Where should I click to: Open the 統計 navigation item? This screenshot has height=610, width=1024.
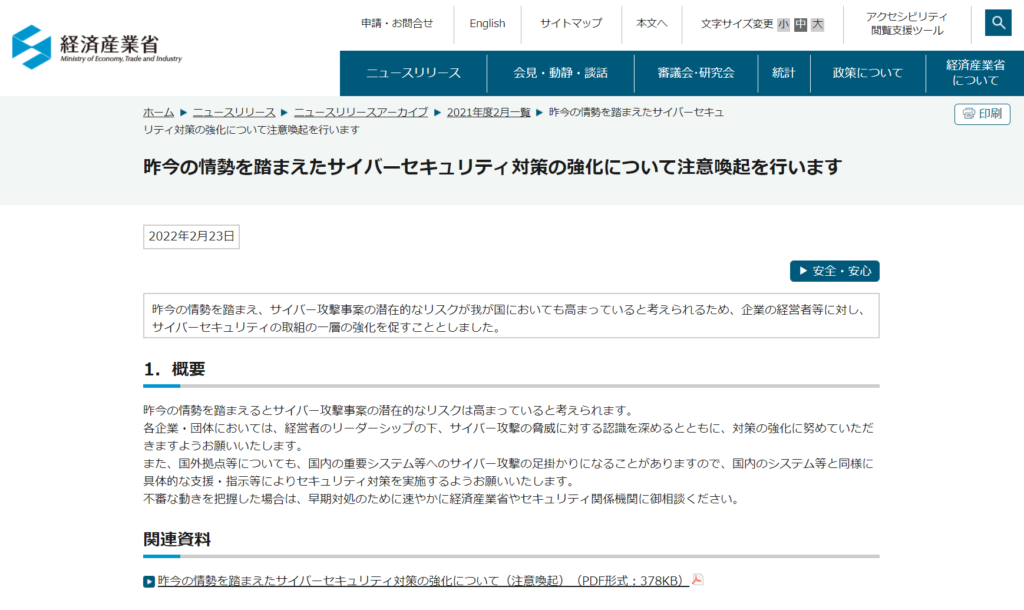point(783,73)
